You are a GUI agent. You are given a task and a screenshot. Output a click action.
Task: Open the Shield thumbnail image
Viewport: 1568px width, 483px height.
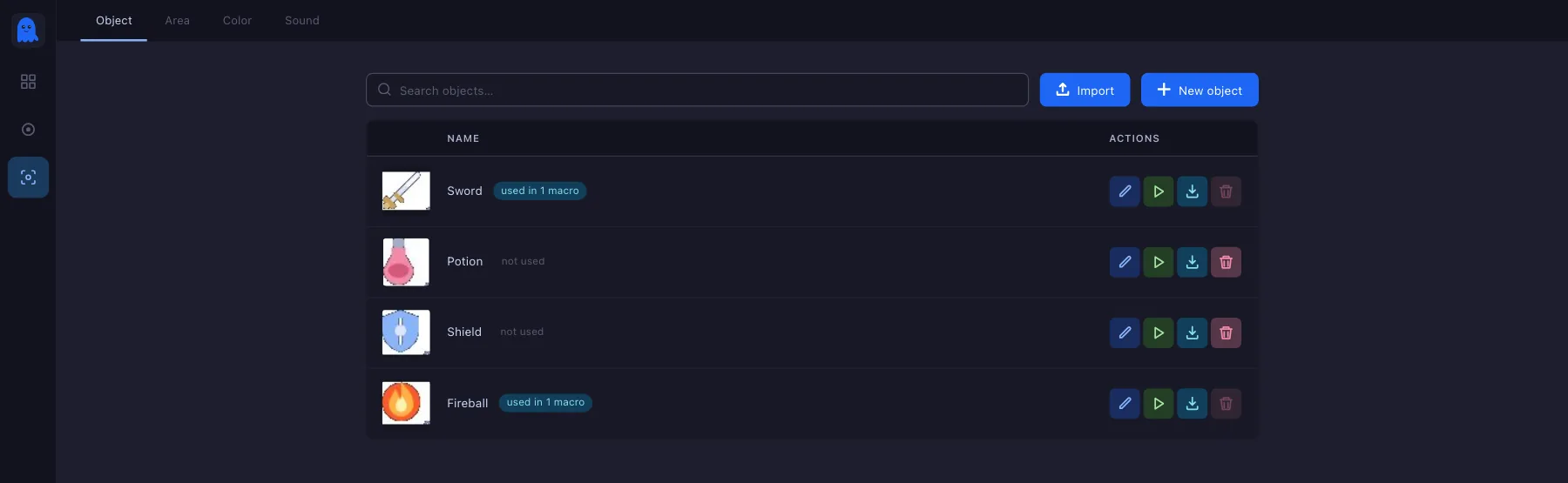[x=406, y=332]
